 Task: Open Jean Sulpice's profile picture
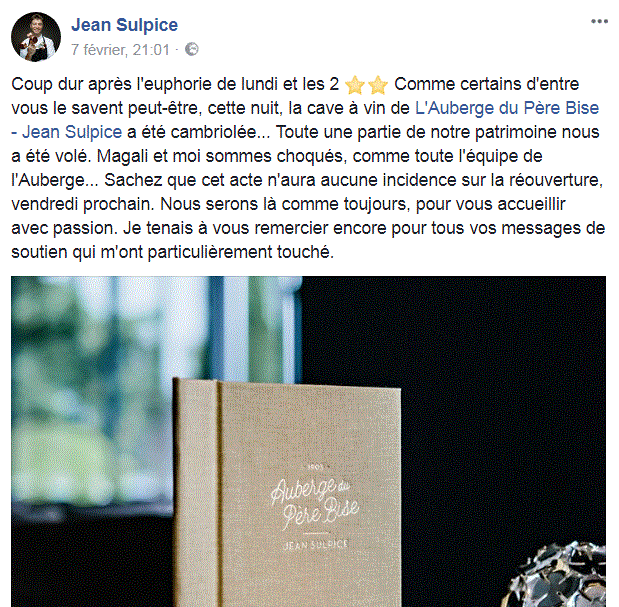coord(36,37)
